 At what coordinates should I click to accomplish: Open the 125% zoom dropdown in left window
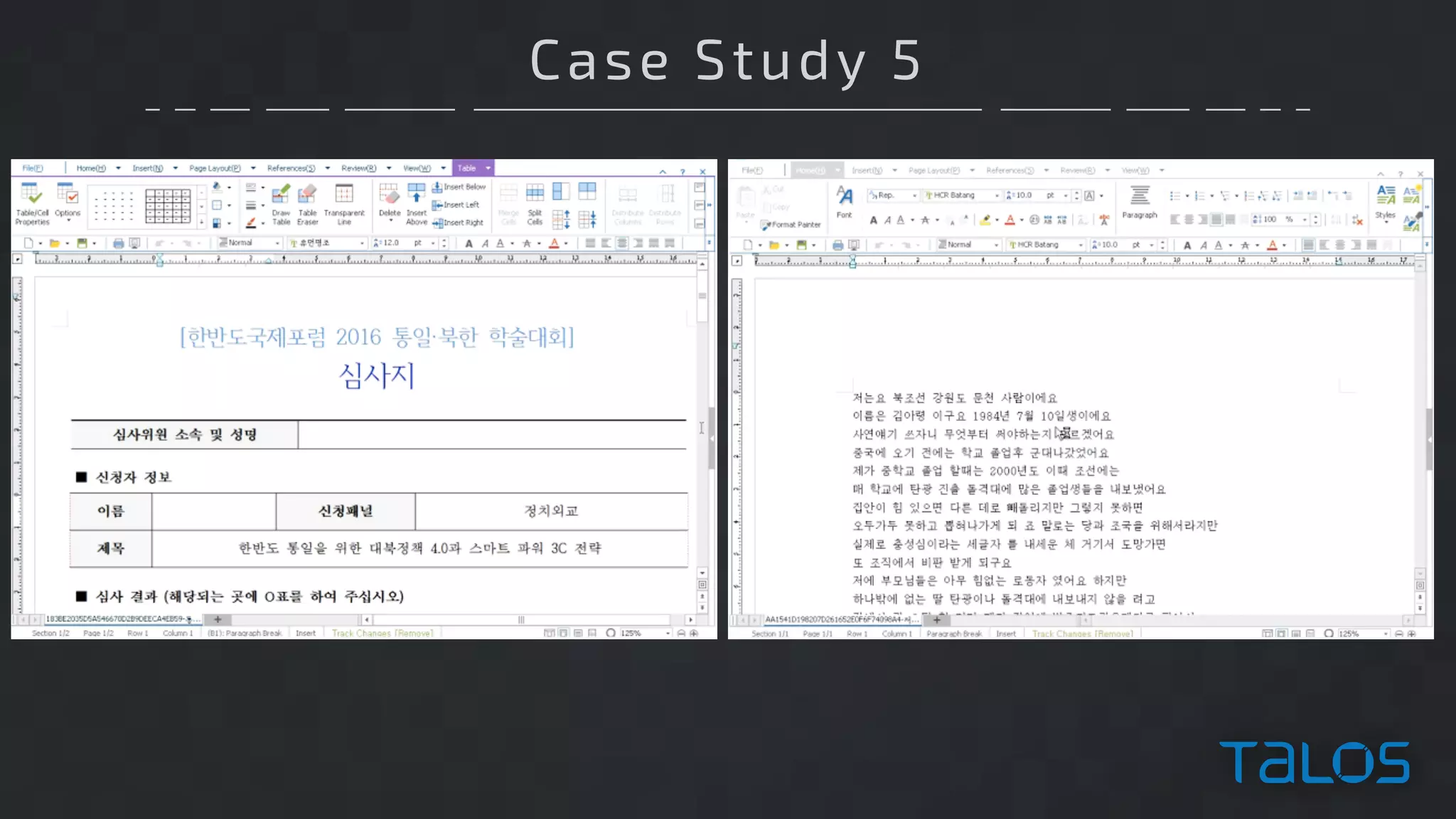pyautogui.click(x=645, y=633)
